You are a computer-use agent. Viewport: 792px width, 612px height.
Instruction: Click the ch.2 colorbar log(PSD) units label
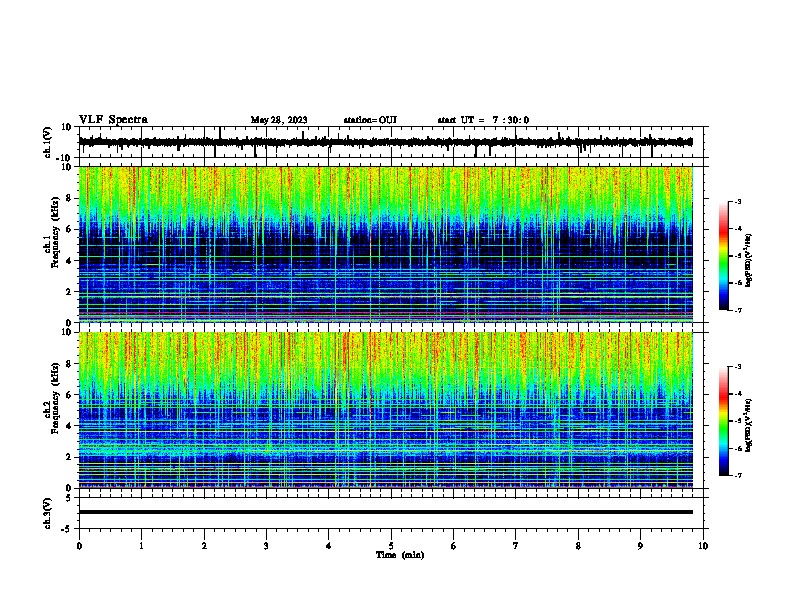tap(749, 426)
